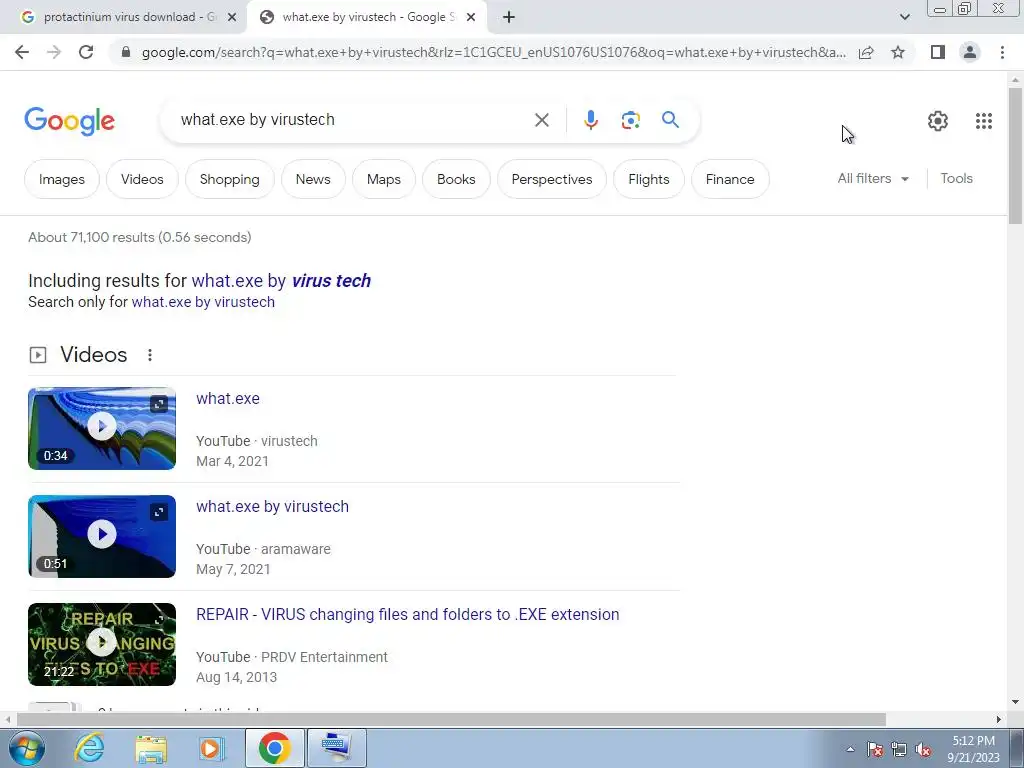Click the forward navigation arrow
The height and width of the screenshot is (768, 1024).
[x=54, y=52]
